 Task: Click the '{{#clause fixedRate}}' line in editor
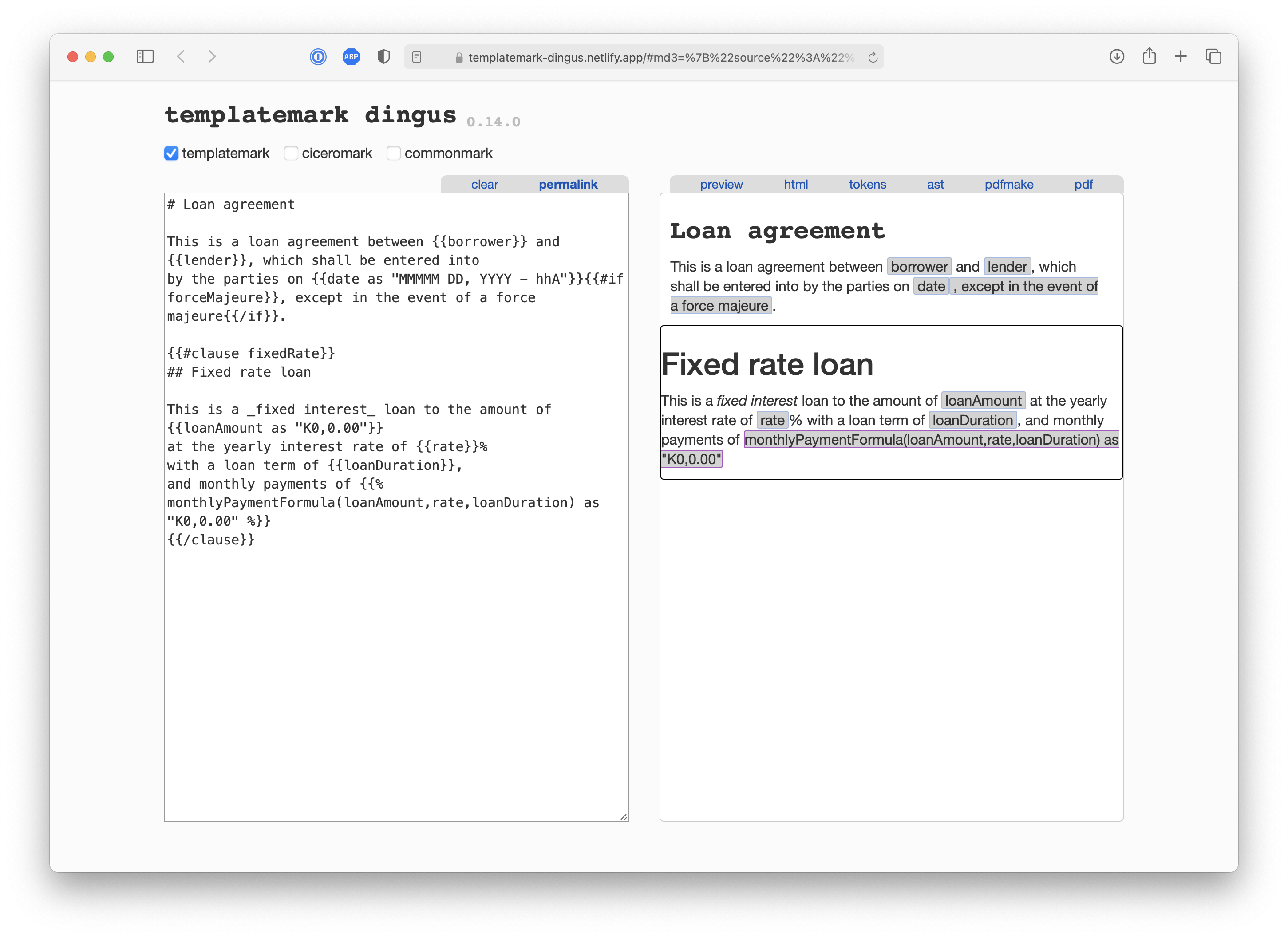click(x=250, y=353)
